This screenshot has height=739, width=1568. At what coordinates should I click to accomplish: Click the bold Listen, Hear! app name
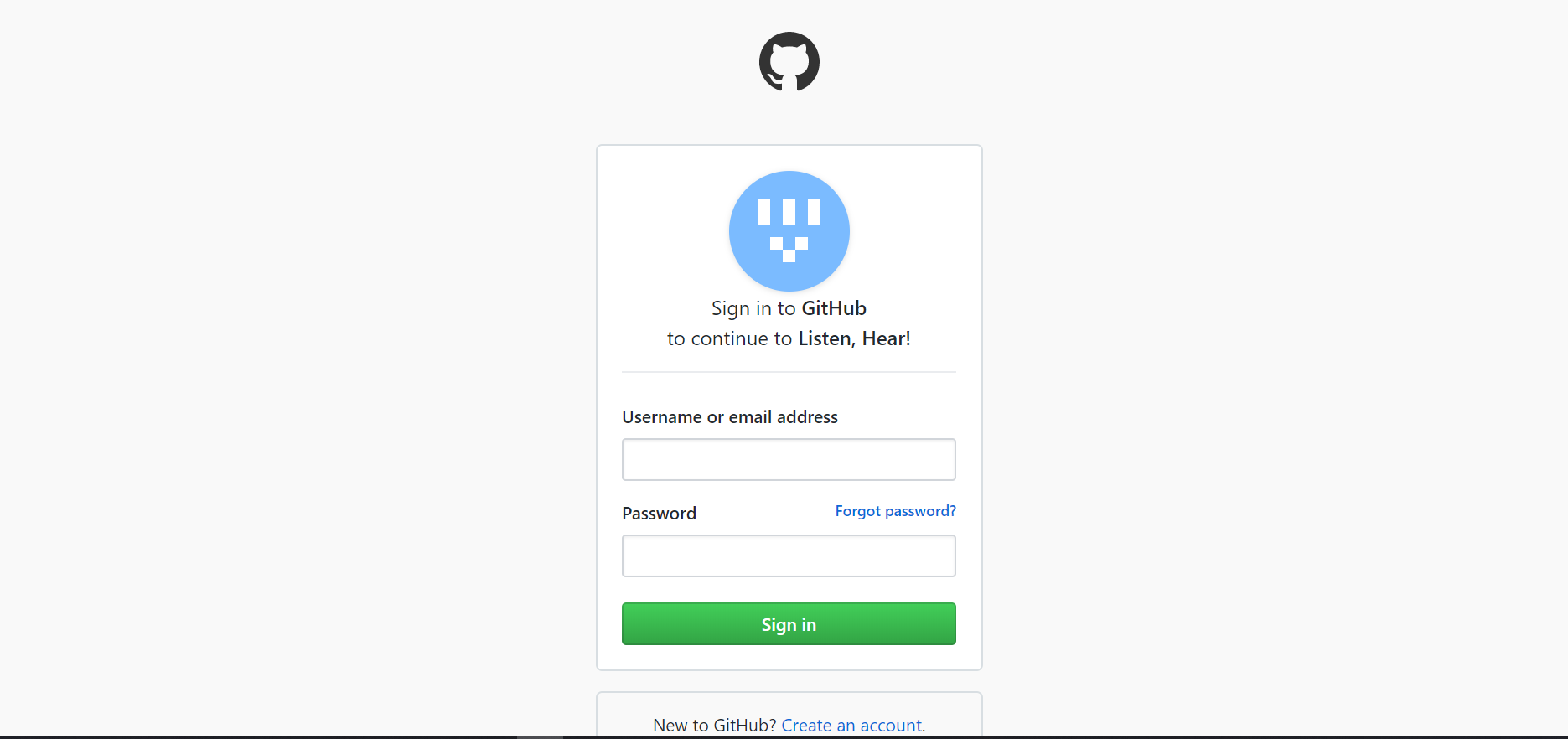854,338
